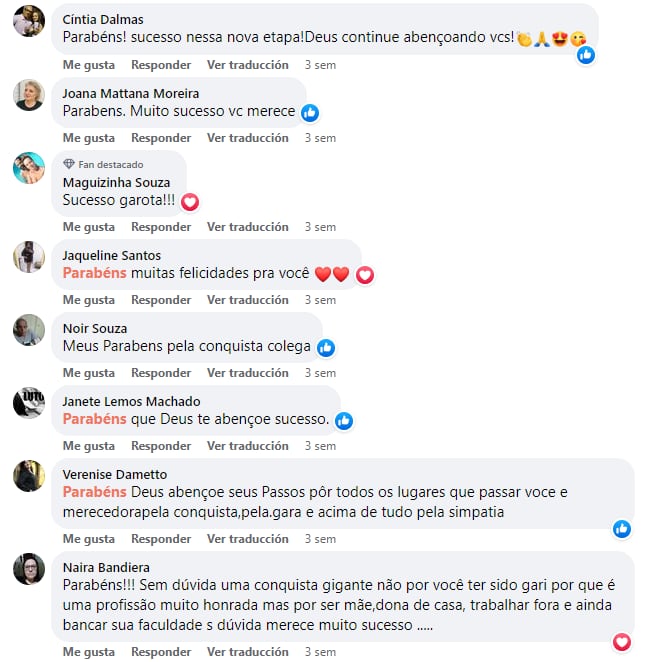Open Maguizinha Souza's profile name link

point(116,183)
